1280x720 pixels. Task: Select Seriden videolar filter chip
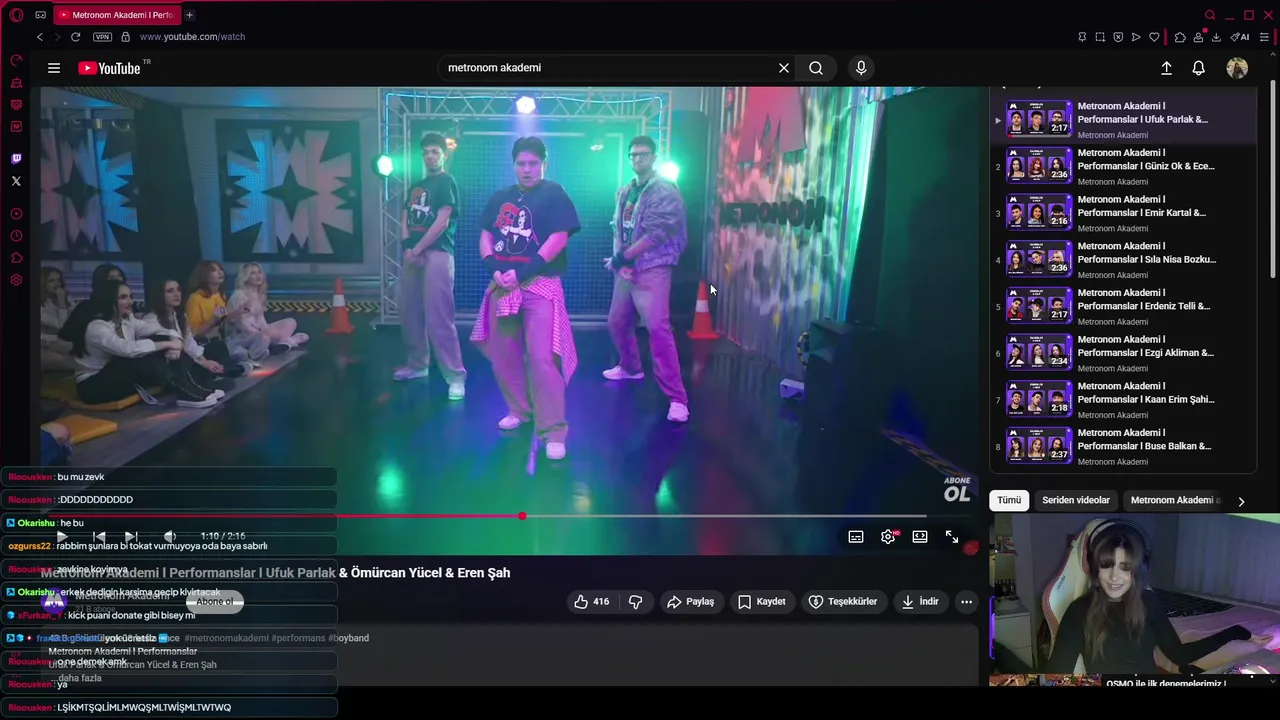(1076, 500)
